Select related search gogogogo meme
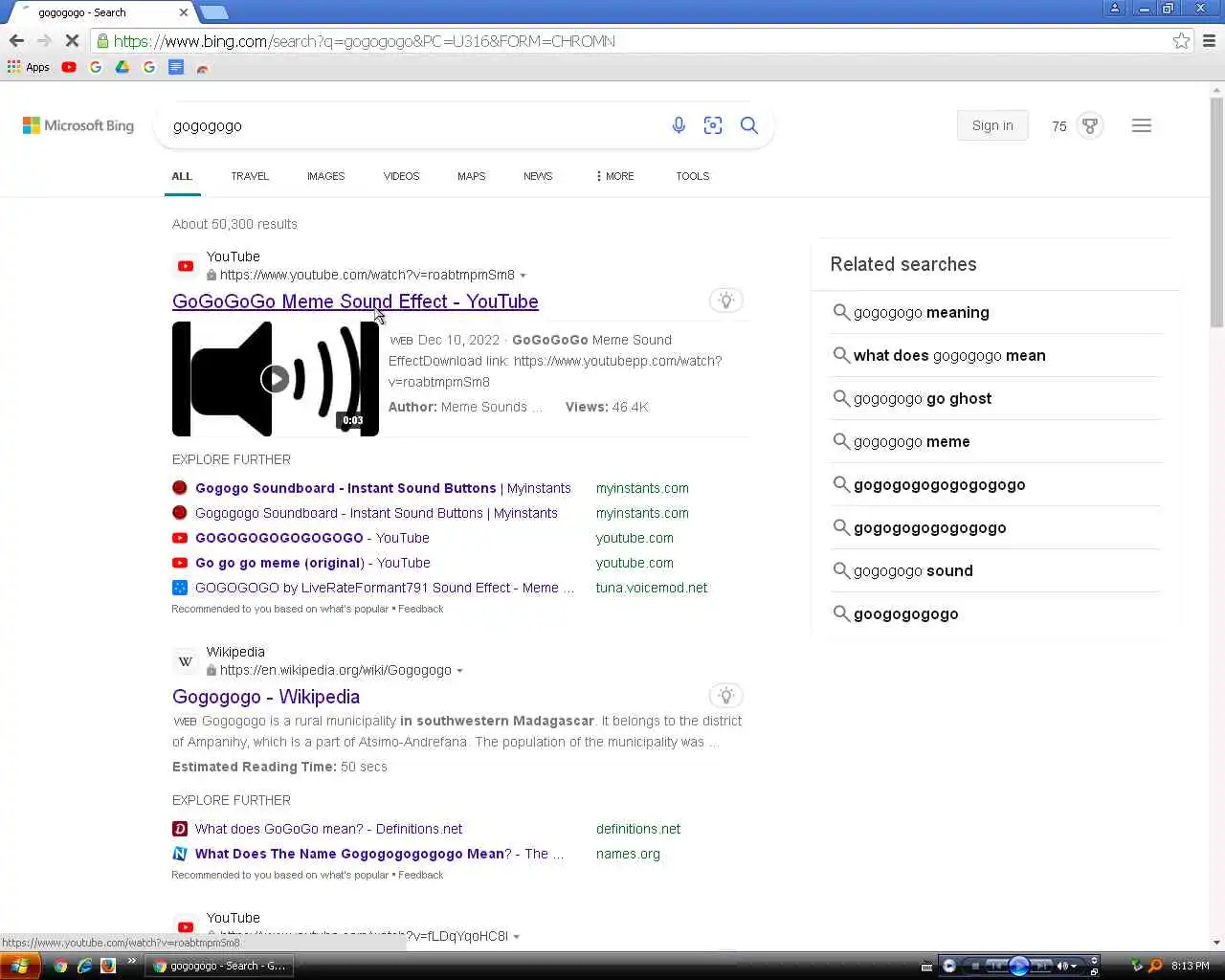1225x980 pixels. coord(995,441)
